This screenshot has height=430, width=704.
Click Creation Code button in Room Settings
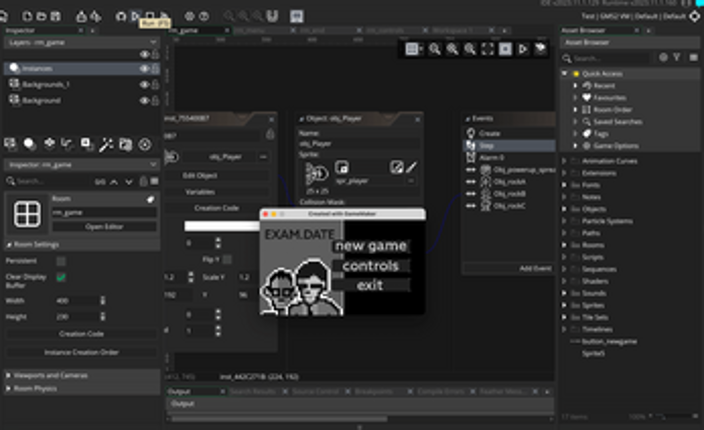point(81,334)
